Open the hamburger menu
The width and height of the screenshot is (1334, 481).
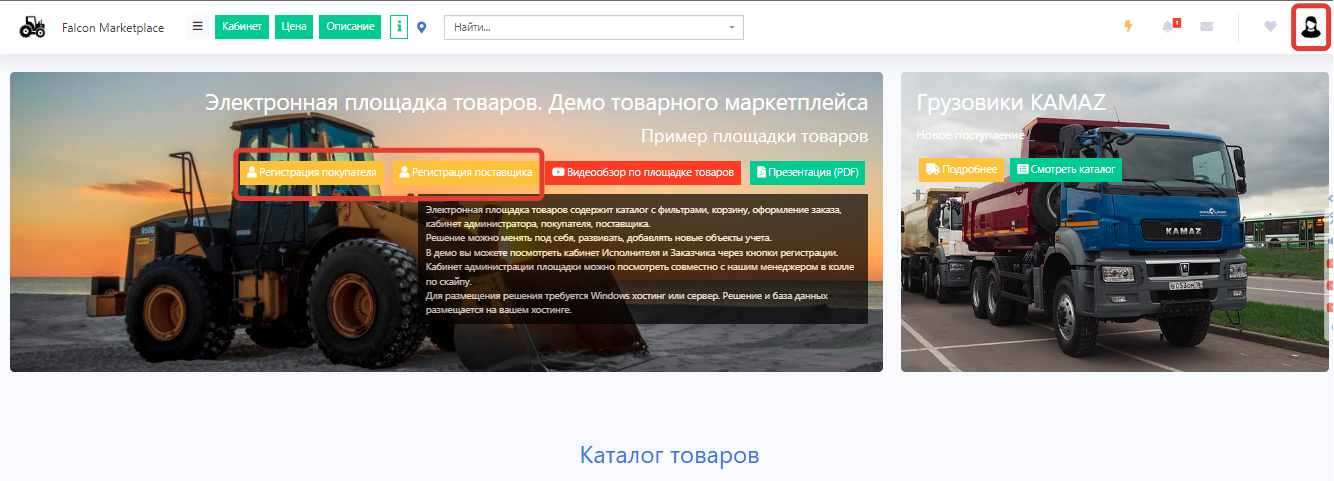click(x=198, y=27)
